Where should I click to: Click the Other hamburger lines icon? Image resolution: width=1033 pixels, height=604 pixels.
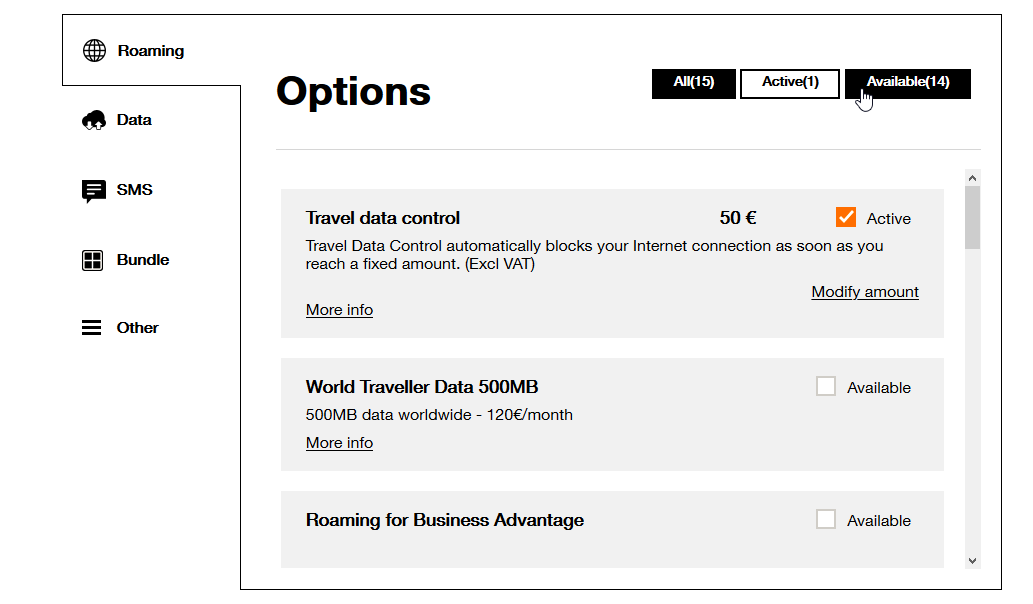pos(92,328)
